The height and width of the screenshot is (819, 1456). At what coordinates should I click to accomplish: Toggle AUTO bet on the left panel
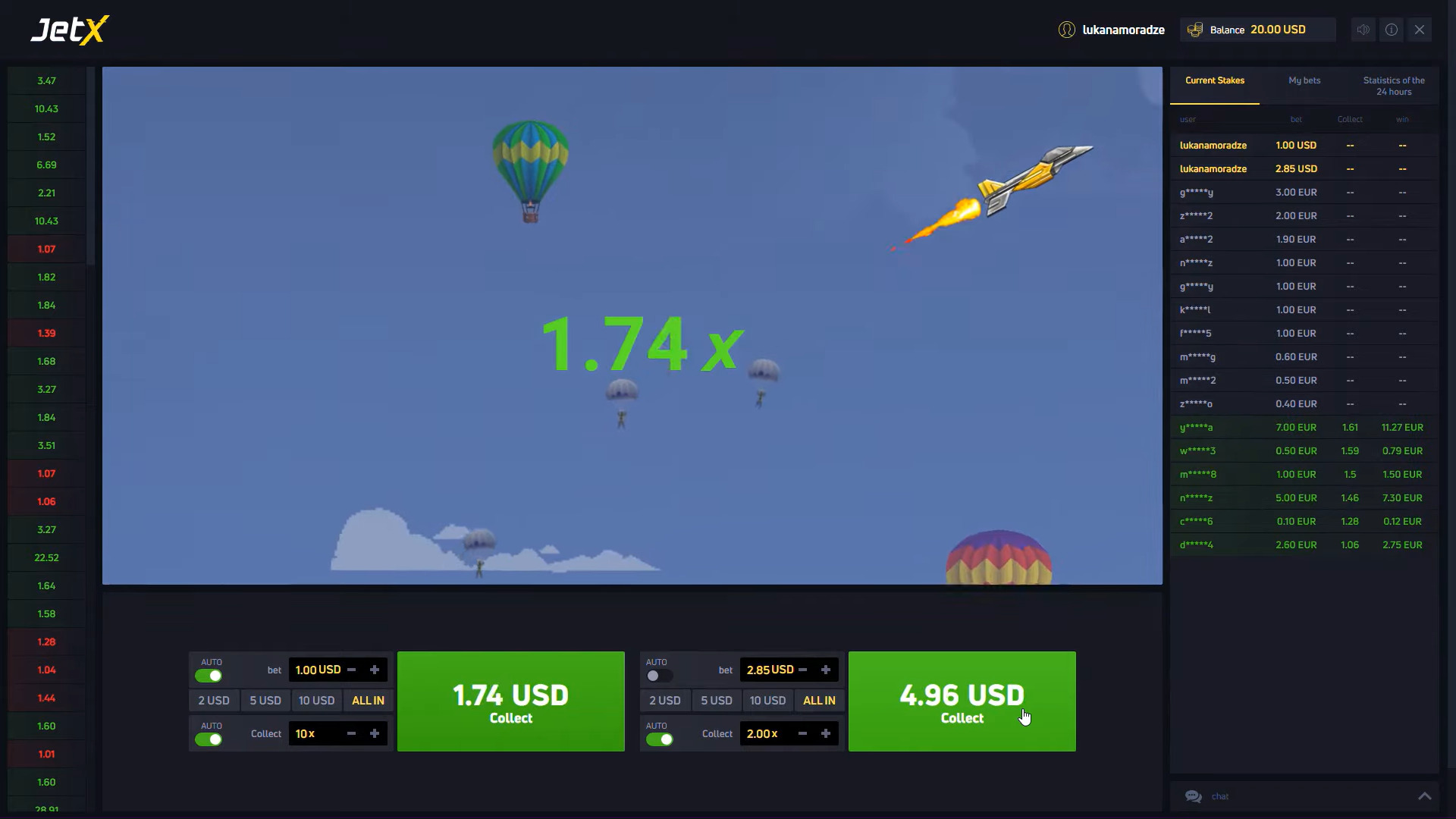[x=209, y=676]
